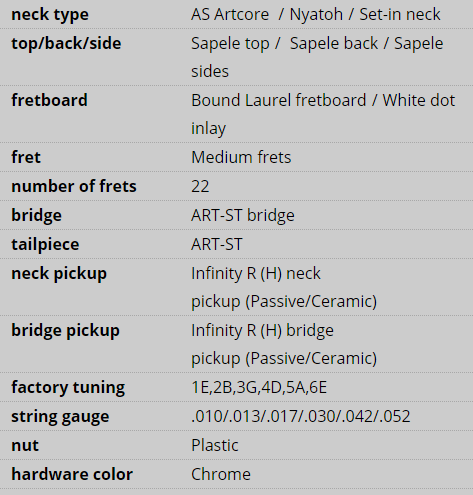Click the tailpiece 'ART-ST' value
473x495 pixels.
pyautogui.click(x=217, y=244)
